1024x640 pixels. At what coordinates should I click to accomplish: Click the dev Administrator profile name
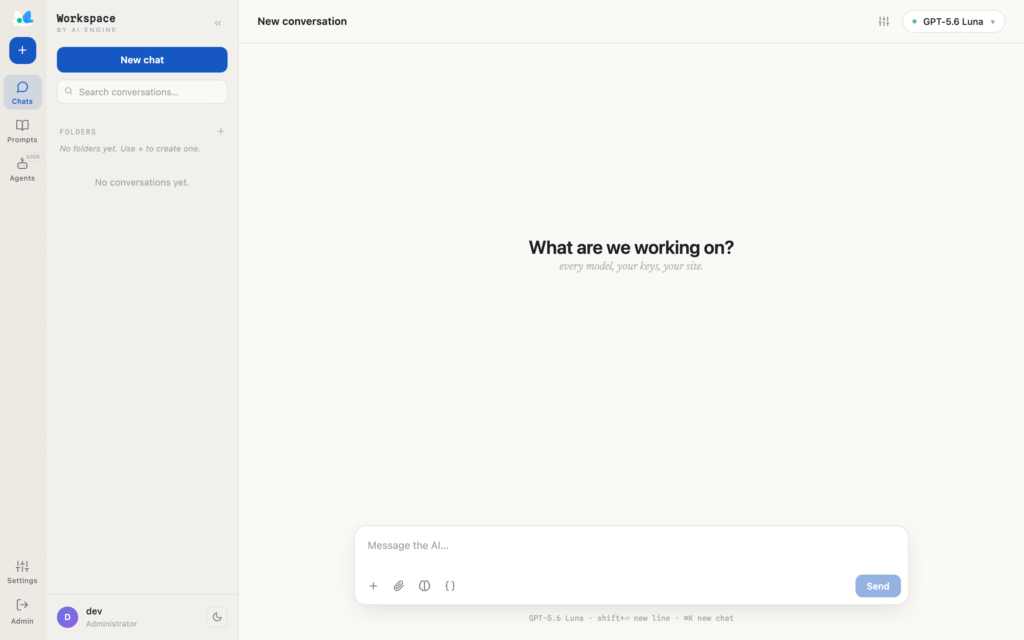(111, 617)
